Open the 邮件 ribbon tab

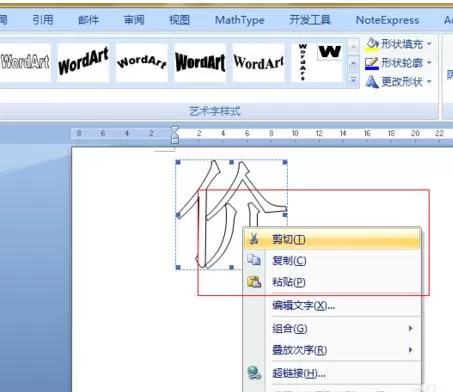[89, 20]
